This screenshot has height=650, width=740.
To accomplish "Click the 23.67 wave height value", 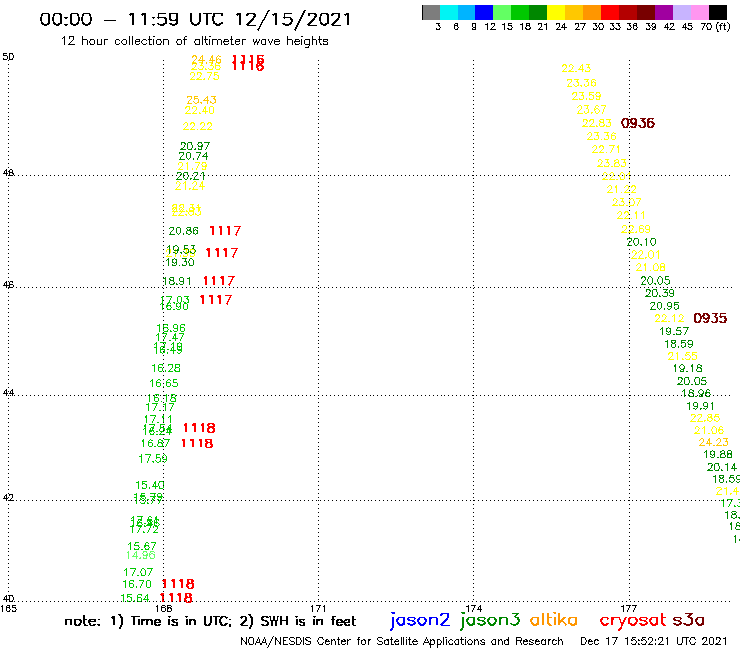I will [x=591, y=110].
